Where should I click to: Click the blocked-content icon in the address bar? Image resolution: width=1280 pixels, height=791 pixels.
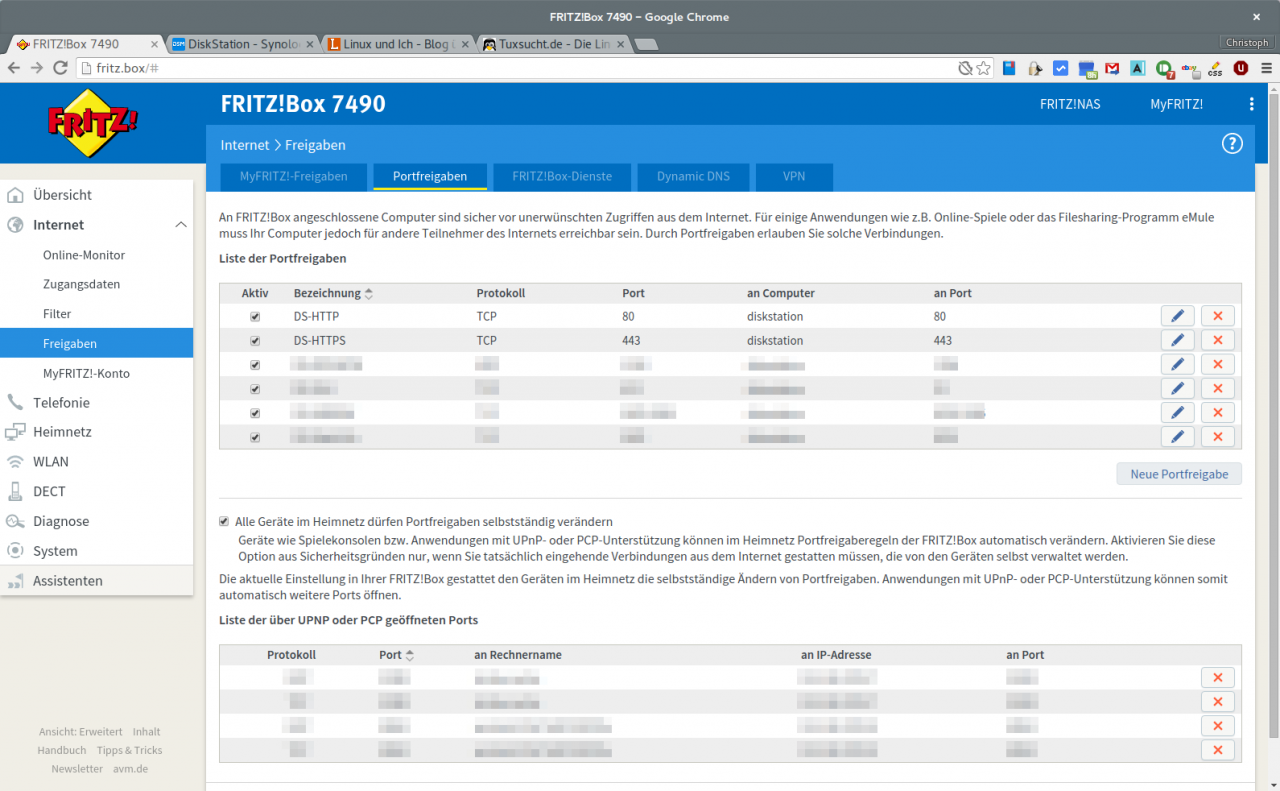point(965,68)
